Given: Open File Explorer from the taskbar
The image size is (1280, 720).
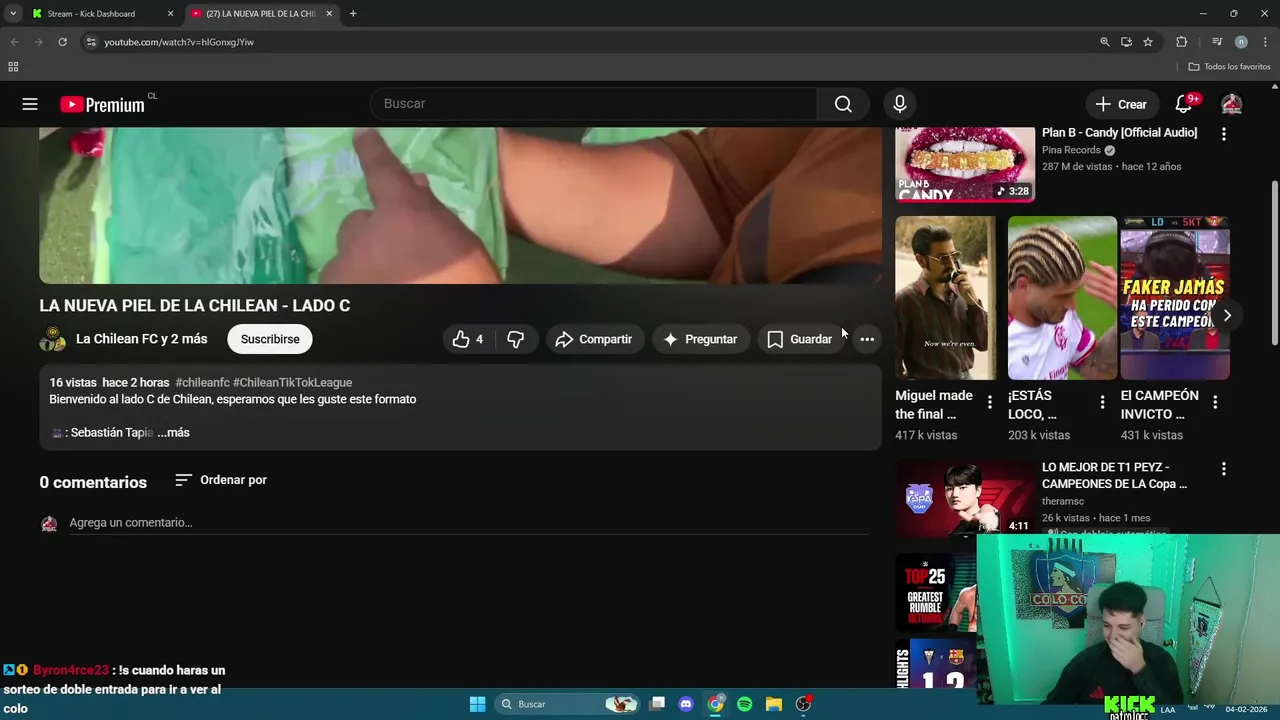Looking at the screenshot, I should (774, 704).
